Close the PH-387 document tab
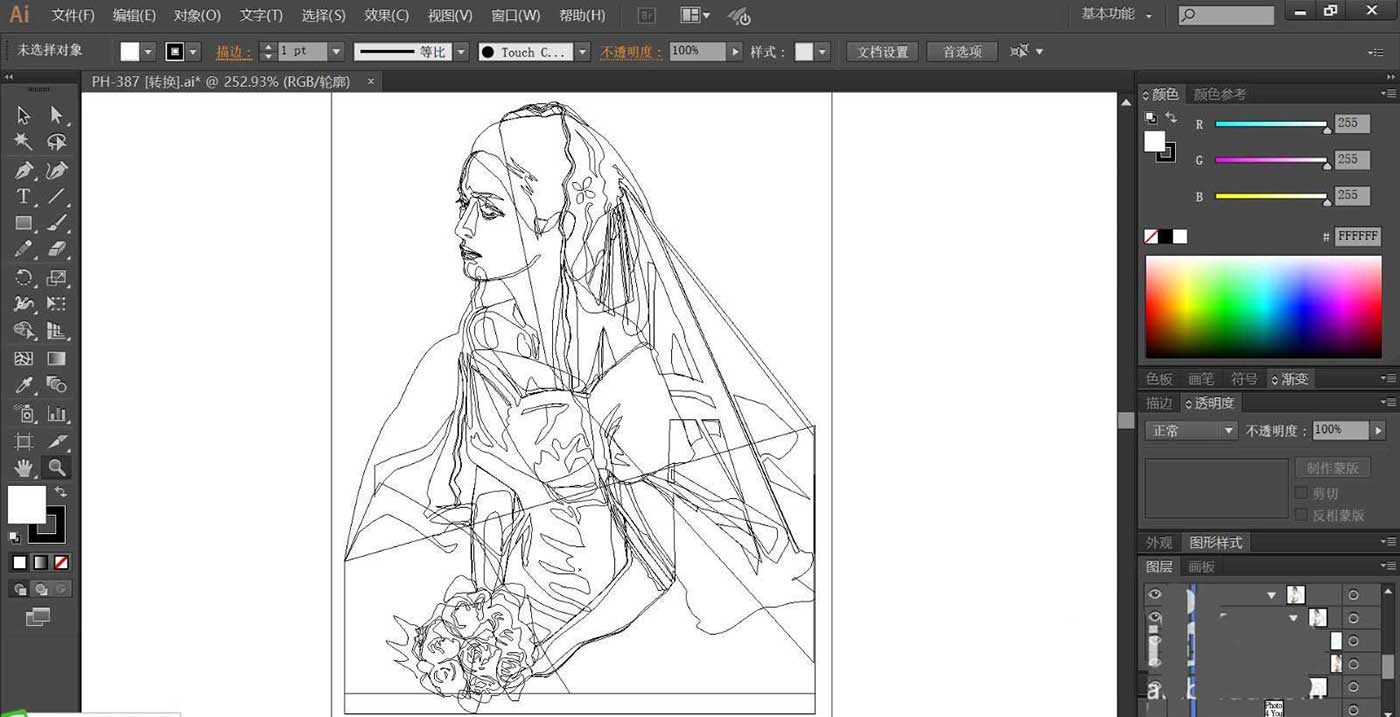Viewport: 1400px width, 717px height. point(371,81)
